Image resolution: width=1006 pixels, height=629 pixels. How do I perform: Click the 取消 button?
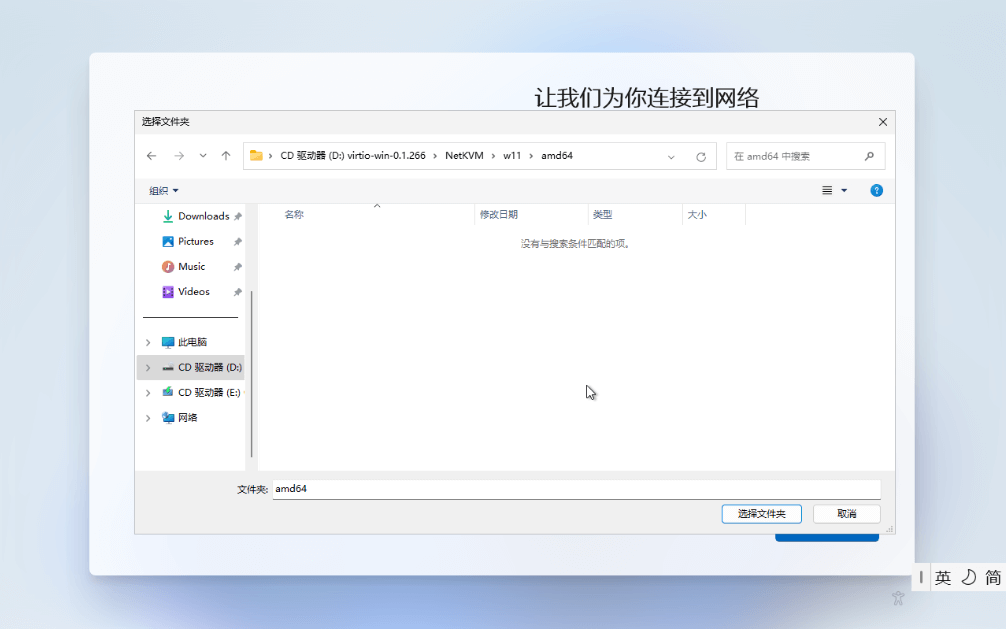pos(846,513)
